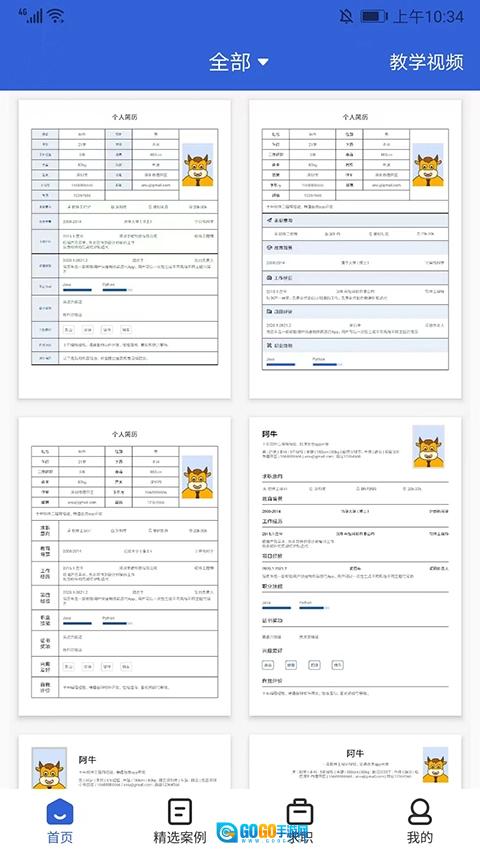Select the first table-style 个人简历 template
Viewport: 480px width, 853px height.
point(125,249)
